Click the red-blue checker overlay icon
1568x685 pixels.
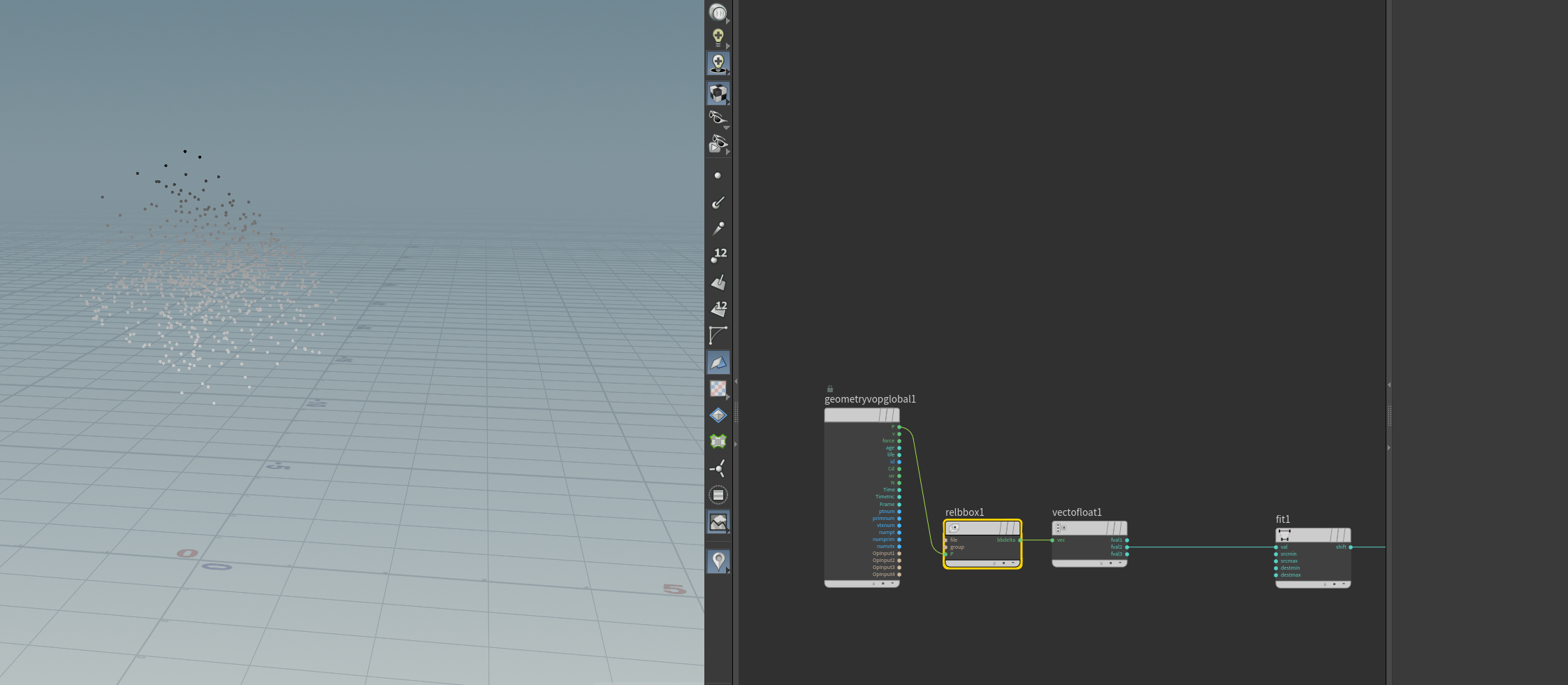pos(718,389)
